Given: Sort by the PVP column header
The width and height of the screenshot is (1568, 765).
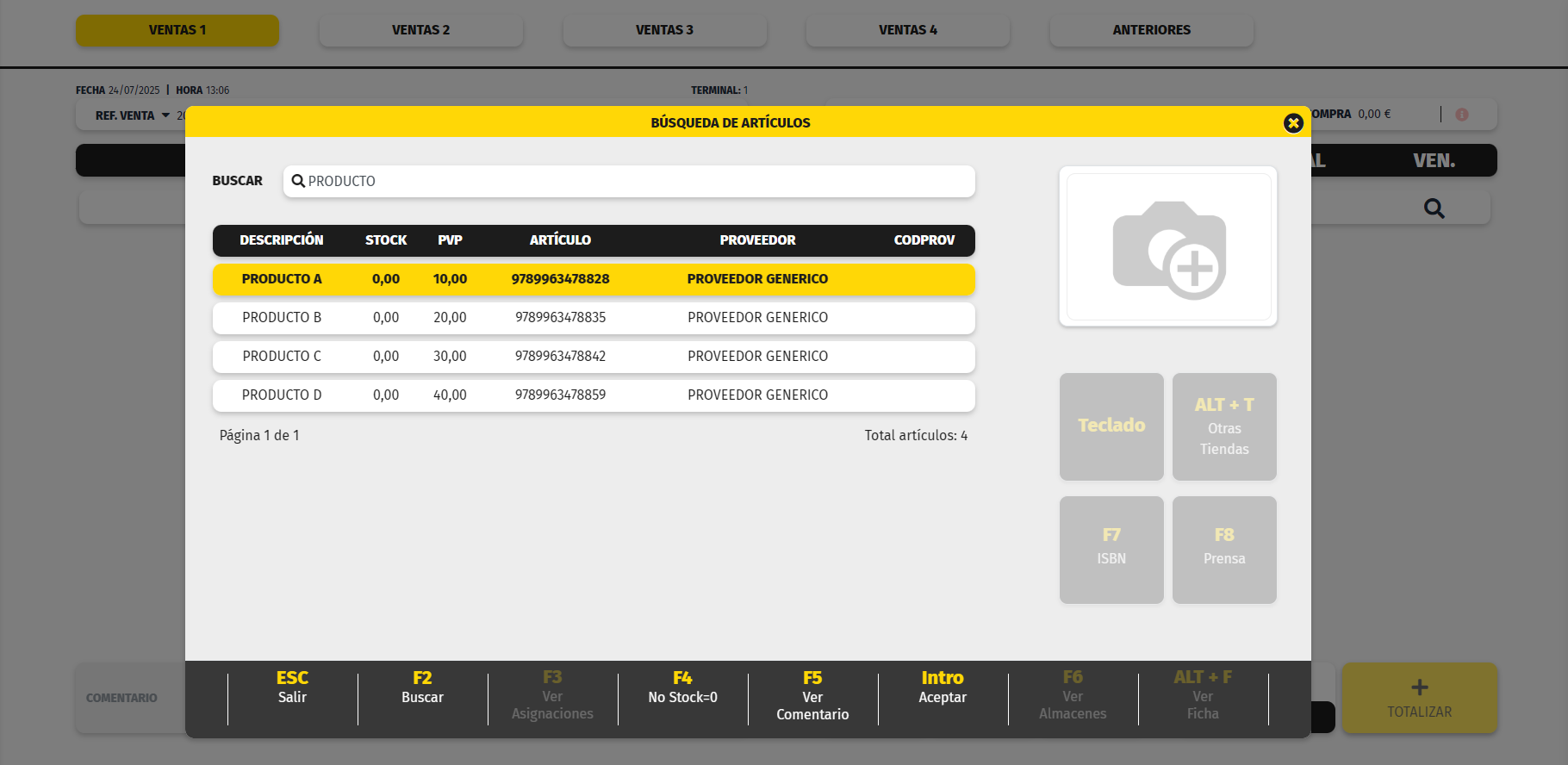Looking at the screenshot, I should [450, 240].
